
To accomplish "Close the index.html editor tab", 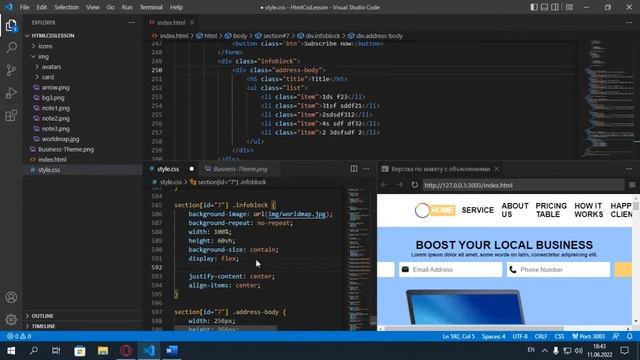I will click(x=192, y=22).
